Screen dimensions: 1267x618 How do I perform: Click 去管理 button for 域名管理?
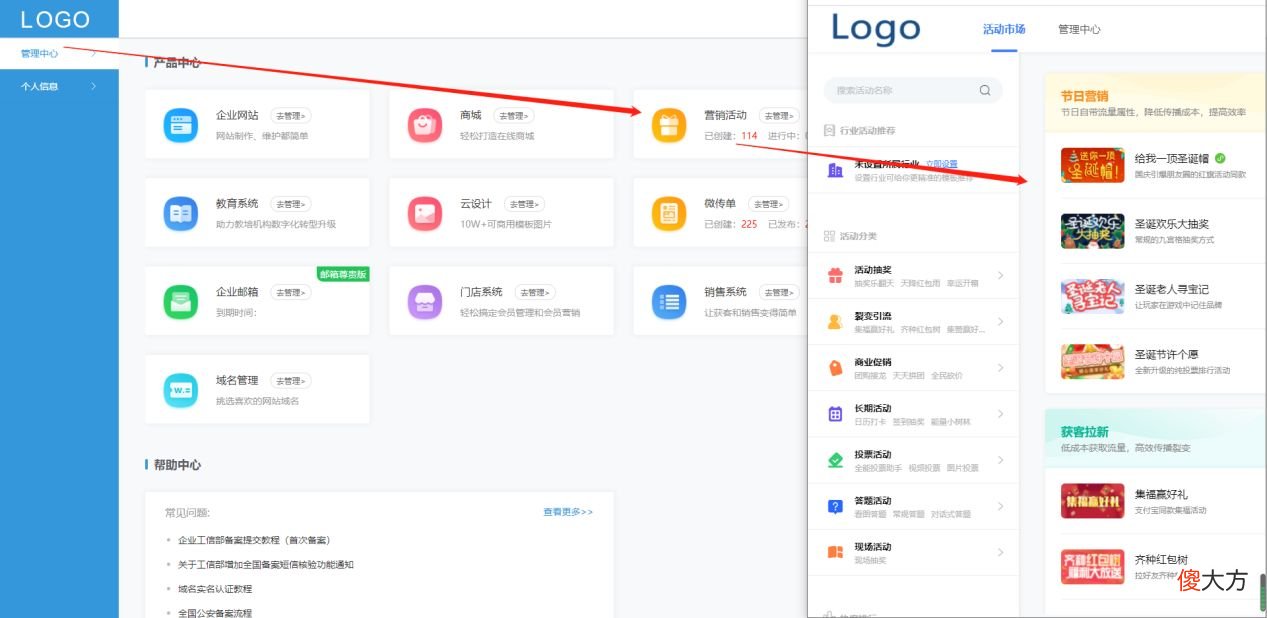tap(291, 381)
